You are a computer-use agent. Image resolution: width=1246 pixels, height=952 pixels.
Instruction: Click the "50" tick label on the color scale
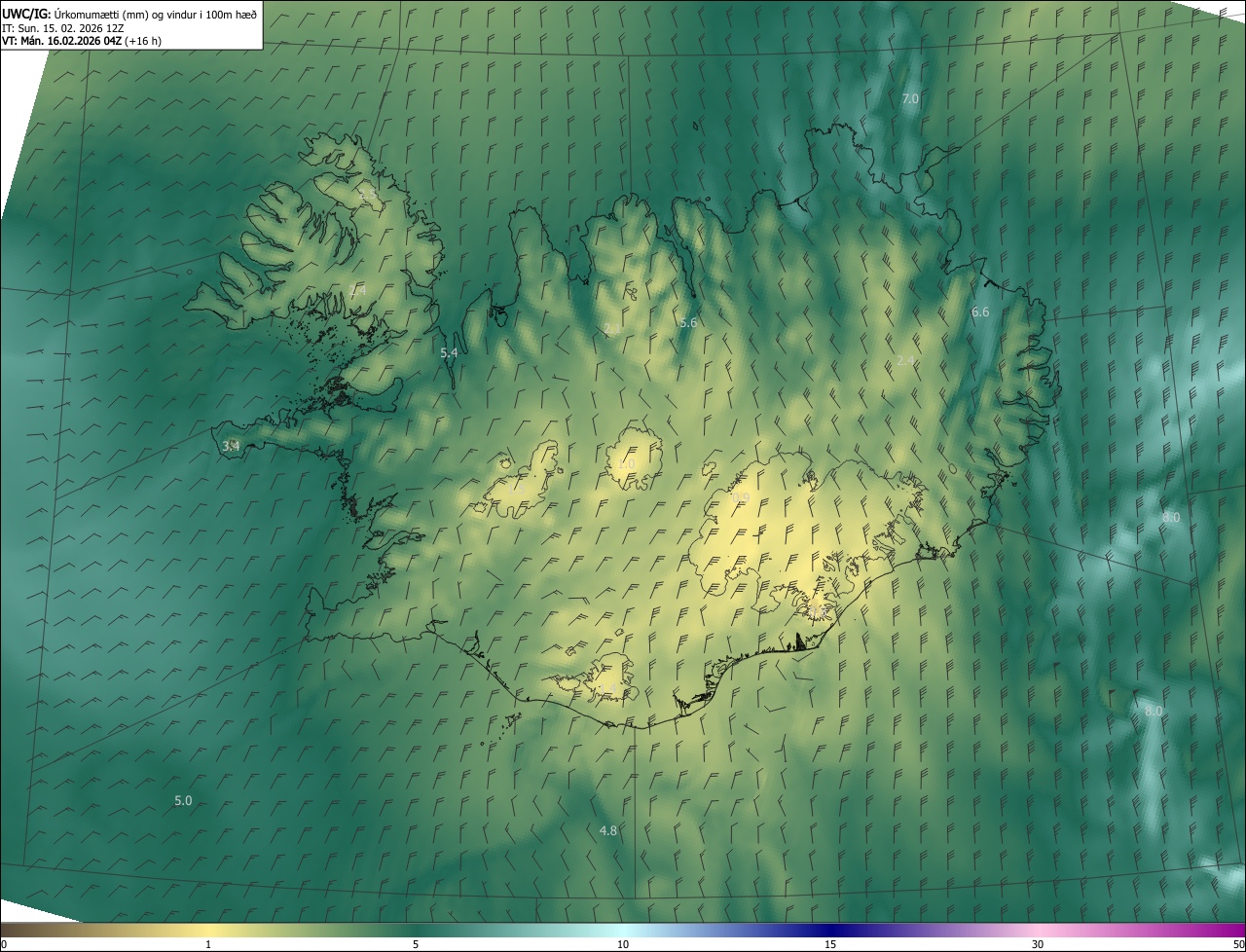[x=1238, y=944]
